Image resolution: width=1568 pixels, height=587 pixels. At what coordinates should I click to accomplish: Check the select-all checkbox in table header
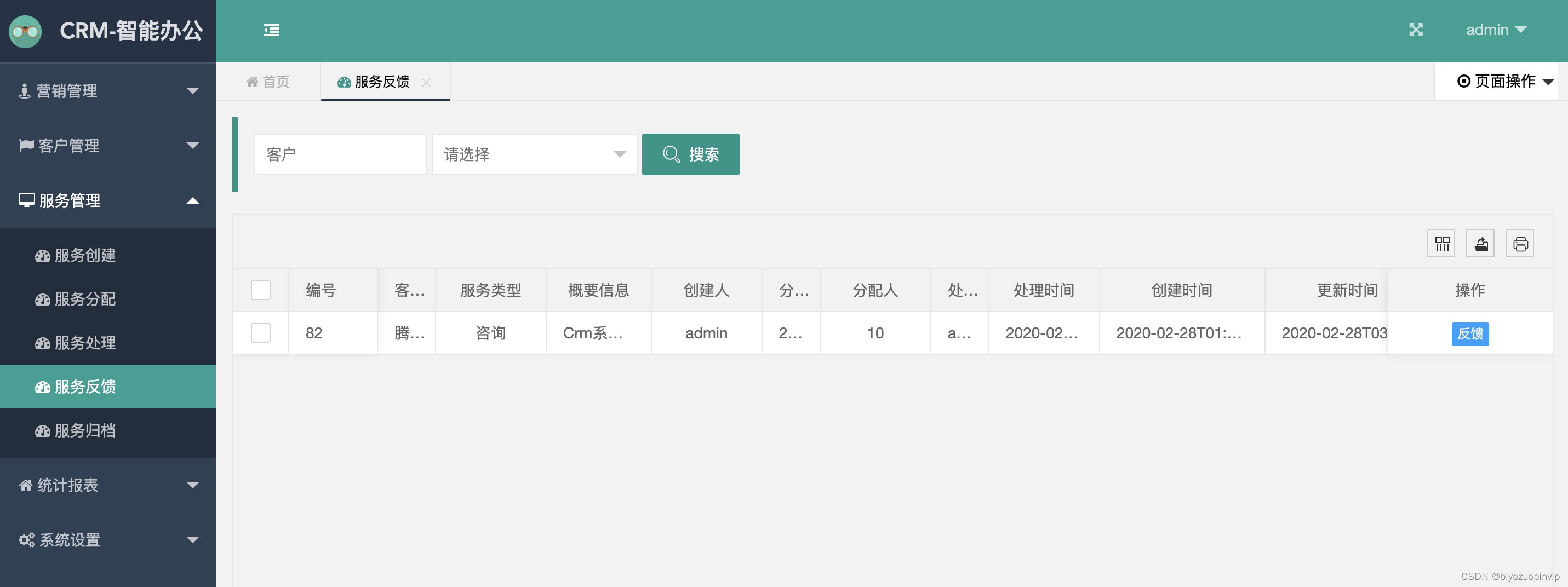coord(261,290)
